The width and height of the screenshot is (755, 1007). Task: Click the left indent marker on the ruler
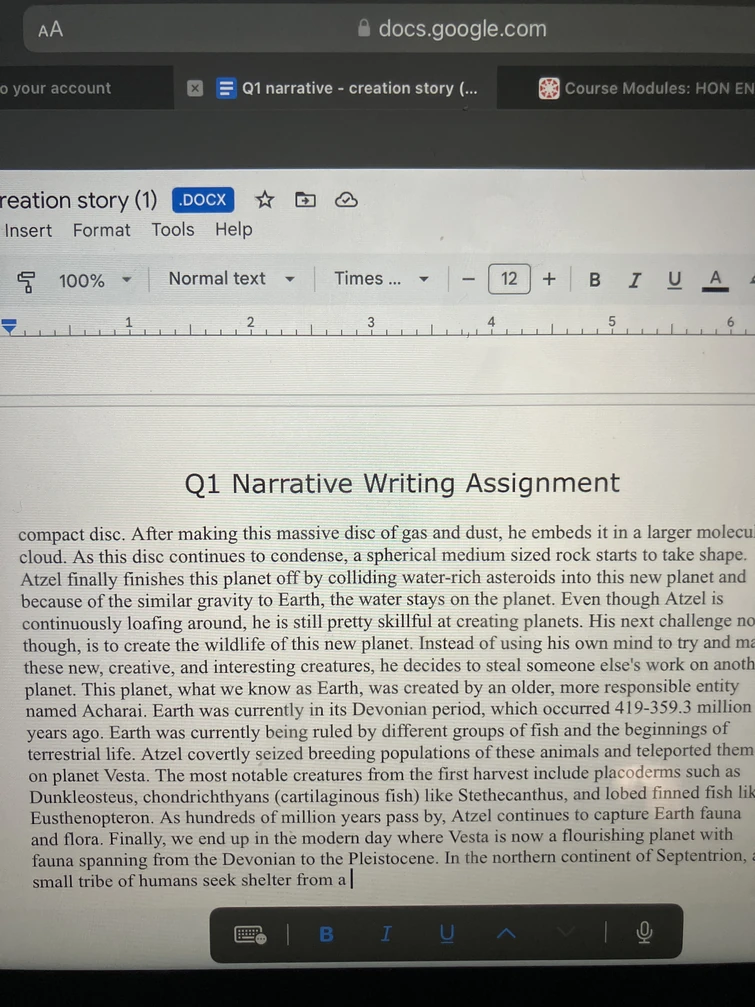pos(9,326)
